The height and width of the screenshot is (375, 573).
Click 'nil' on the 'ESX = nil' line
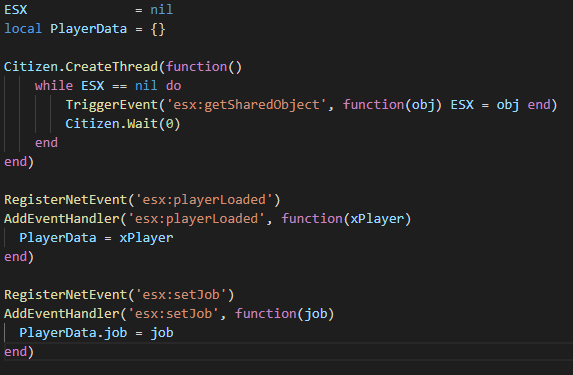(162, 10)
